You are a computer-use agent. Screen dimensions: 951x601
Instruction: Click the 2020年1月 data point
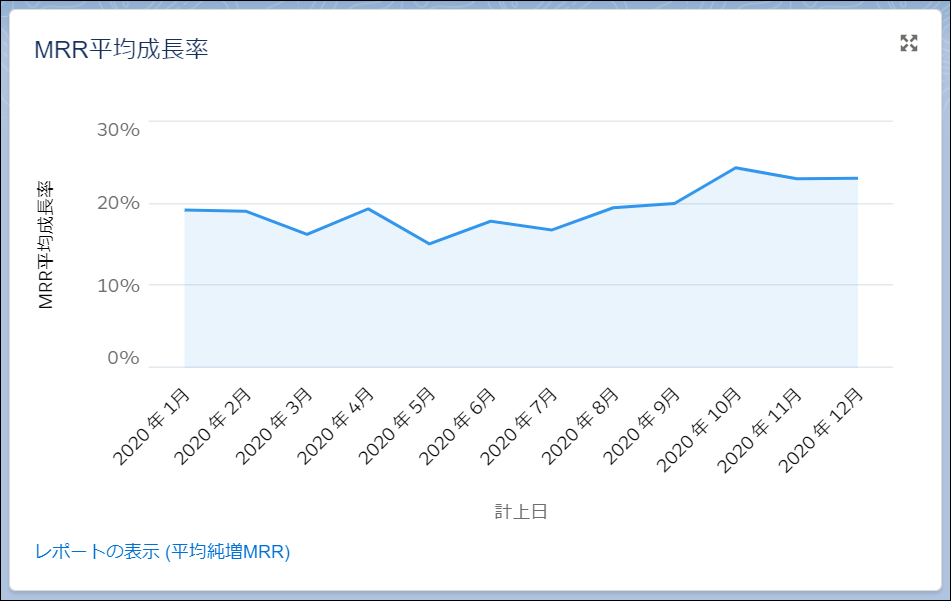pos(186,209)
